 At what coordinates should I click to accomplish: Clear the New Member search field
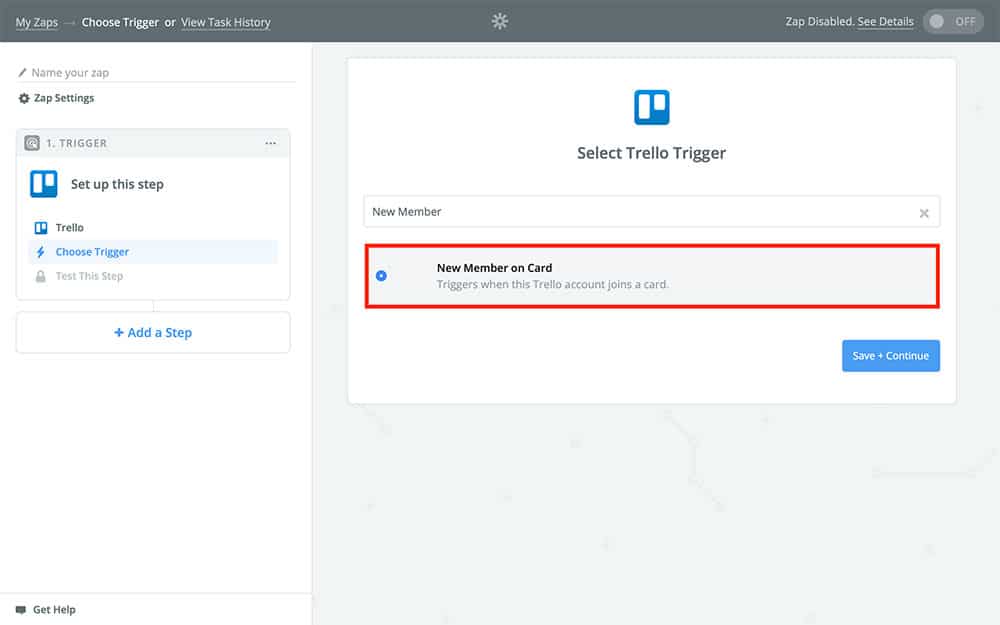click(x=924, y=213)
